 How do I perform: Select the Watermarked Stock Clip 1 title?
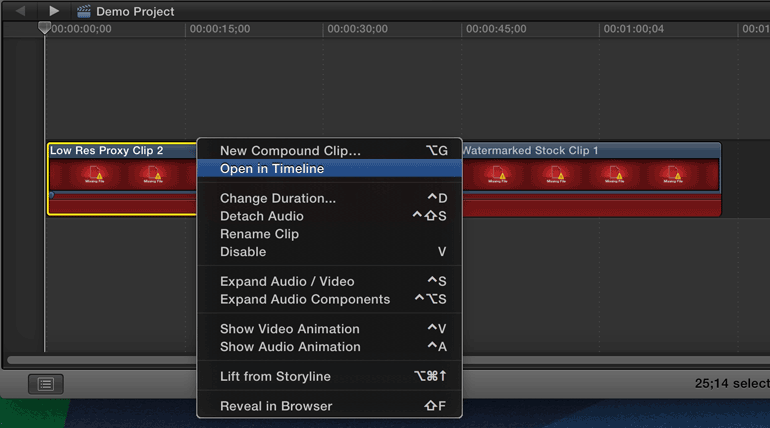pos(530,151)
